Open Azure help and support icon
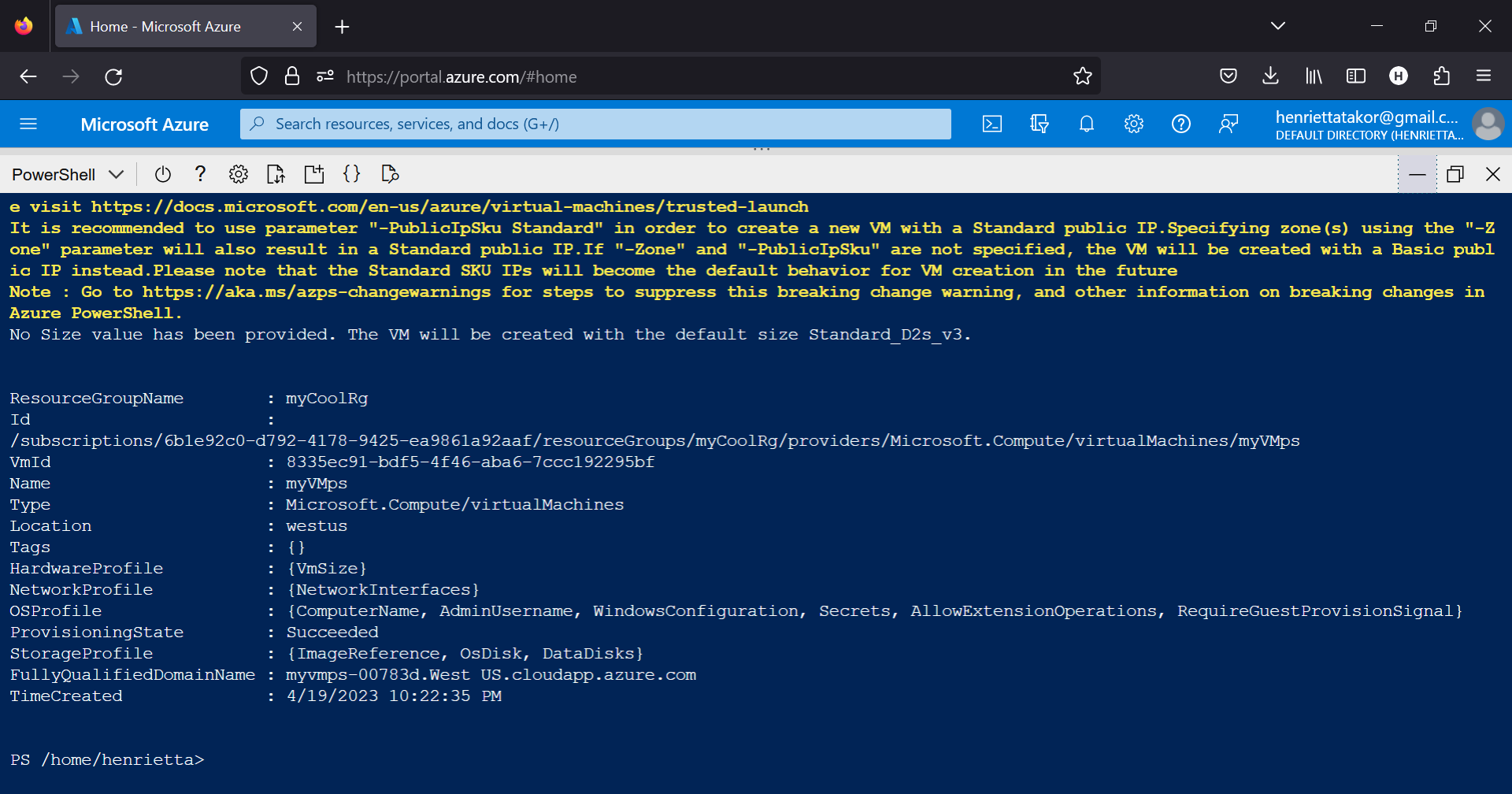 [1181, 124]
